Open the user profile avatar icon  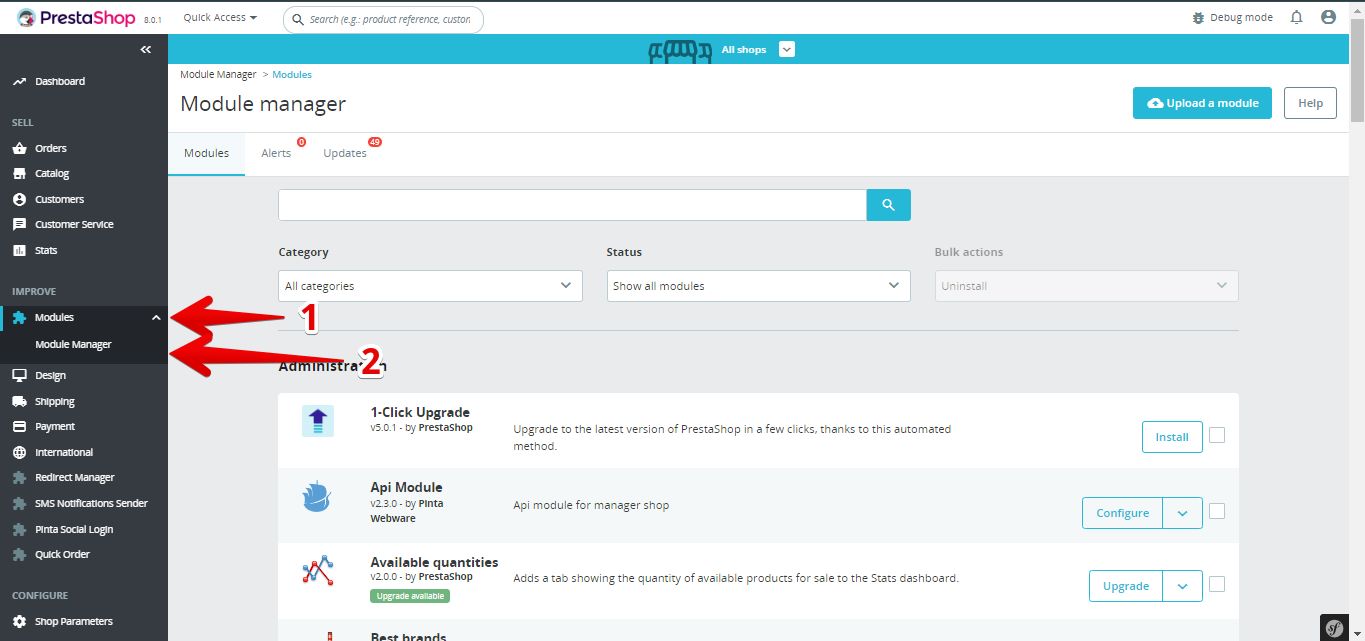click(x=1328, y=18)
